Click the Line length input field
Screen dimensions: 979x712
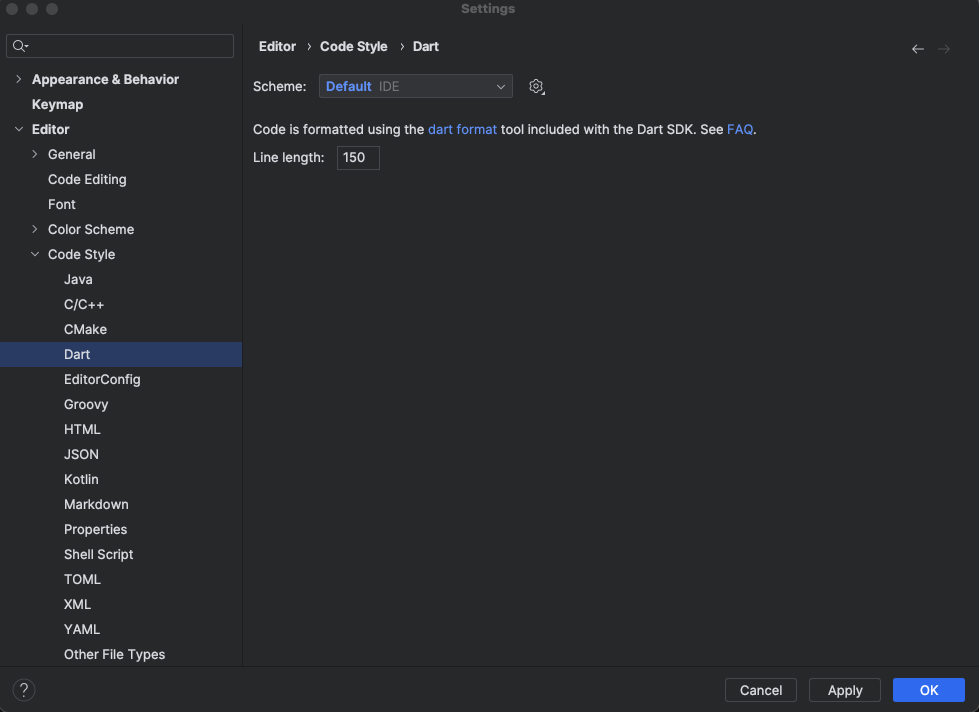[358, 158]
